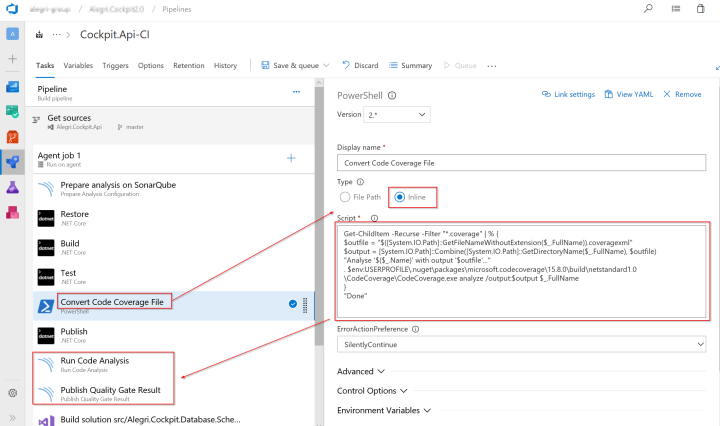
Task: Select the File Path radio button
Action: click(346, 197)
